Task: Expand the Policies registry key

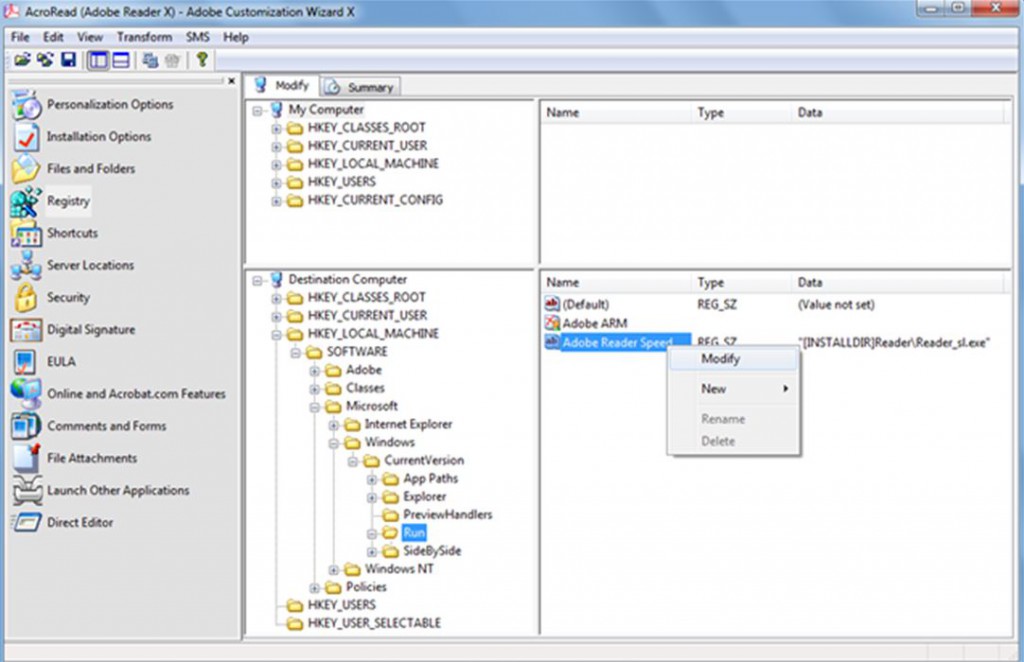Action: 314,588
